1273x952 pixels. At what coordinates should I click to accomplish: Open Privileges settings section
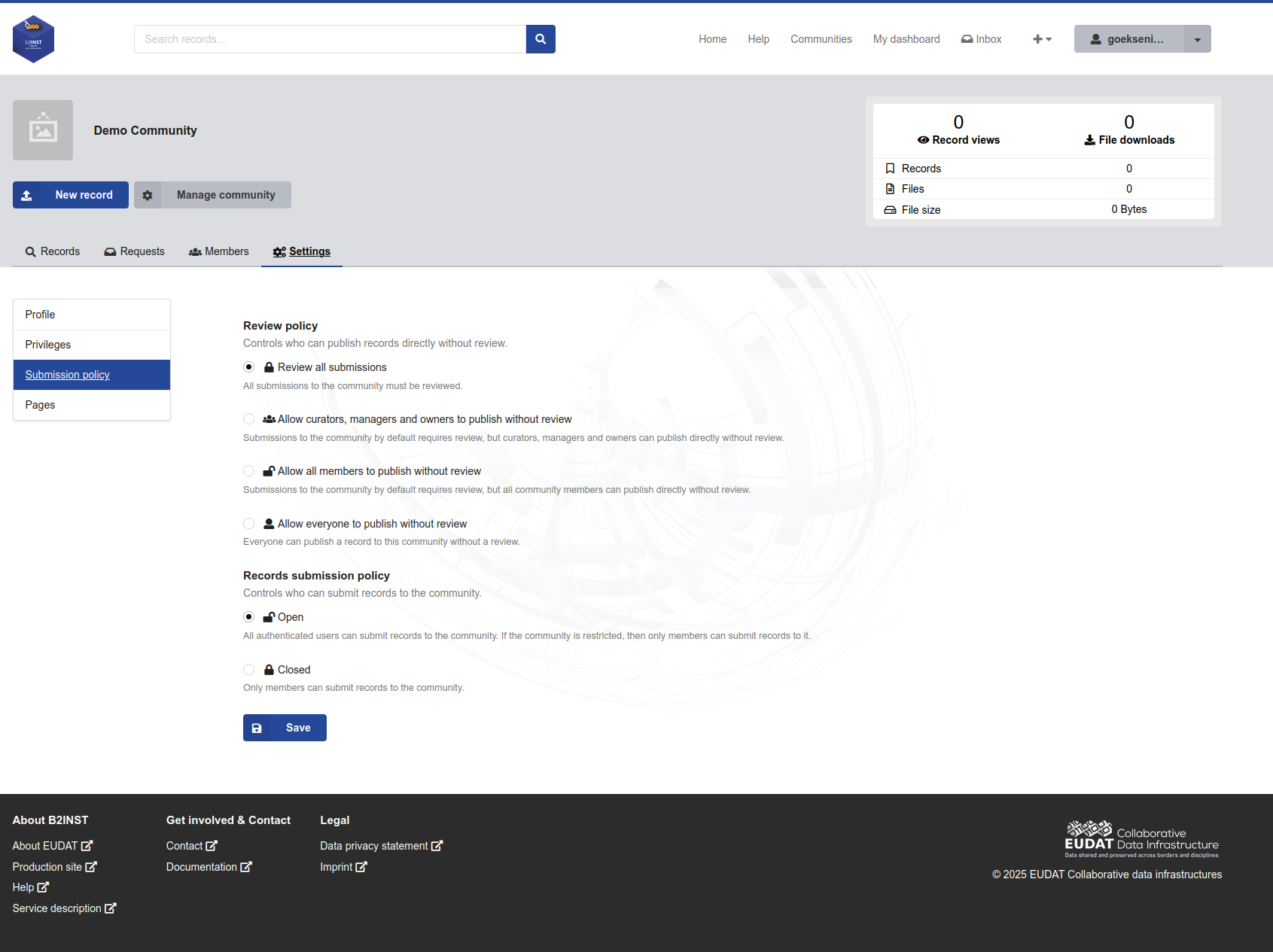[x=92, y=345]
